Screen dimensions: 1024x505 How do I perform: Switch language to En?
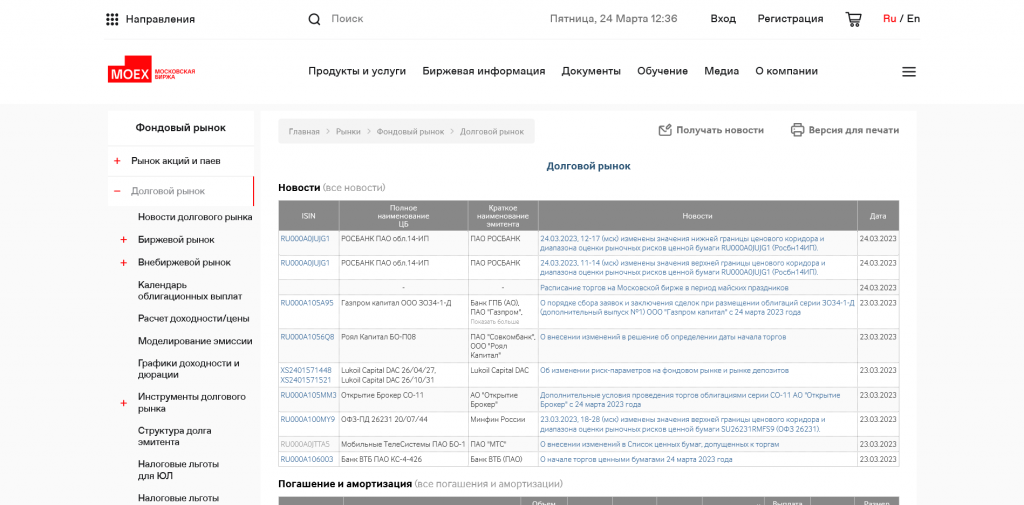click(913, 18)
